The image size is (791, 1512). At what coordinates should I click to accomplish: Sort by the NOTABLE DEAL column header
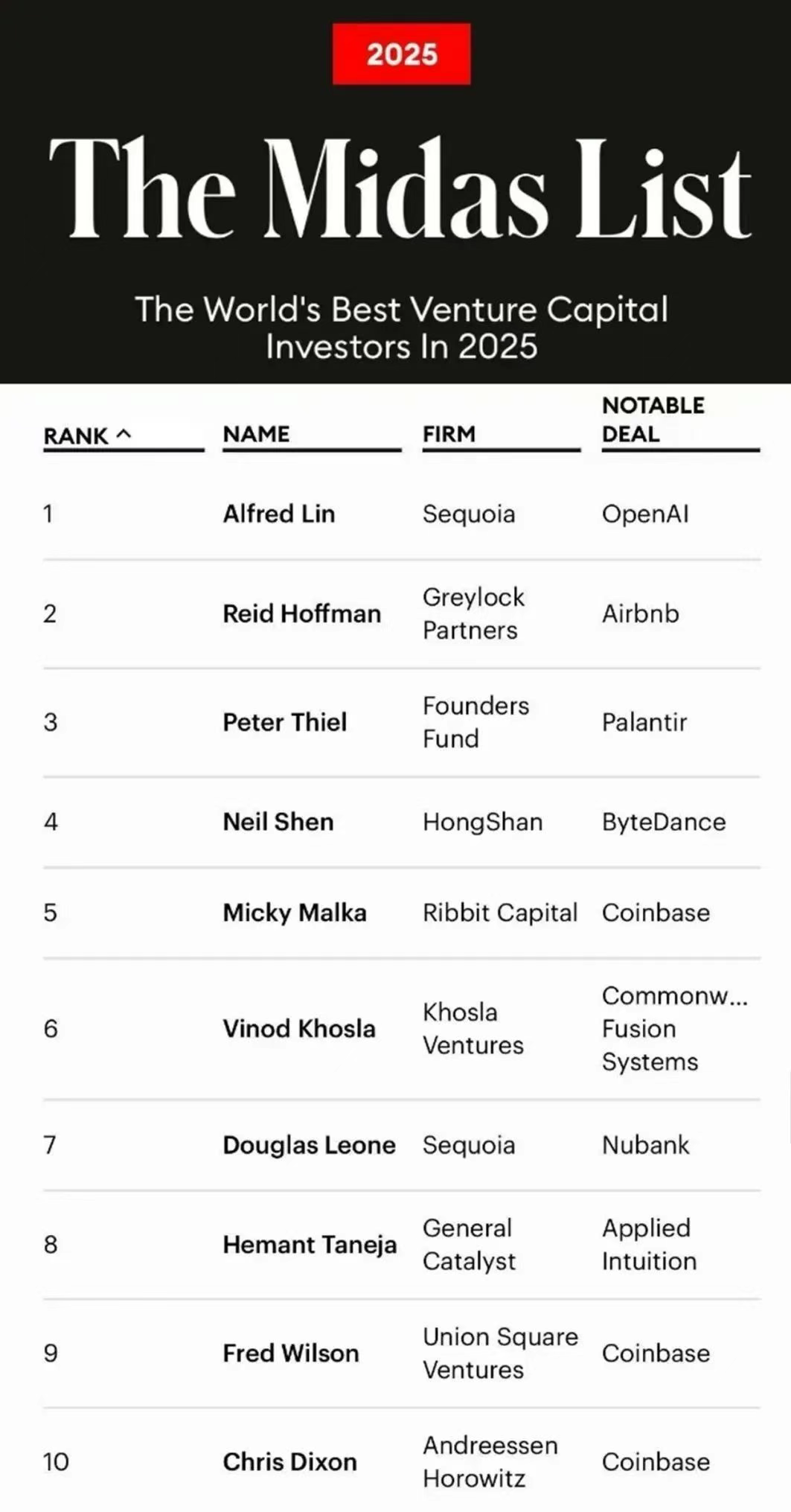(x=653, y=420)
